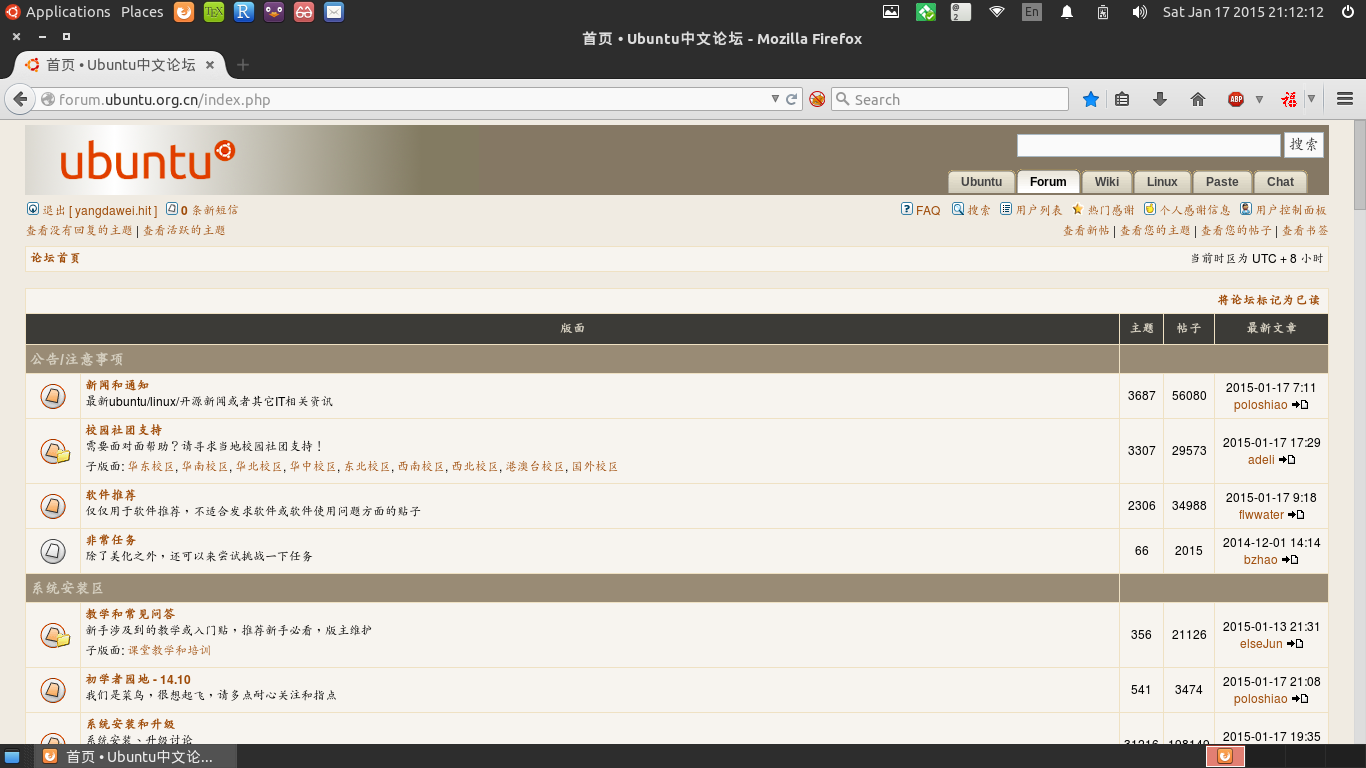Jump to latest post by poloshiao in 新闻和通知

[1300, 405]
